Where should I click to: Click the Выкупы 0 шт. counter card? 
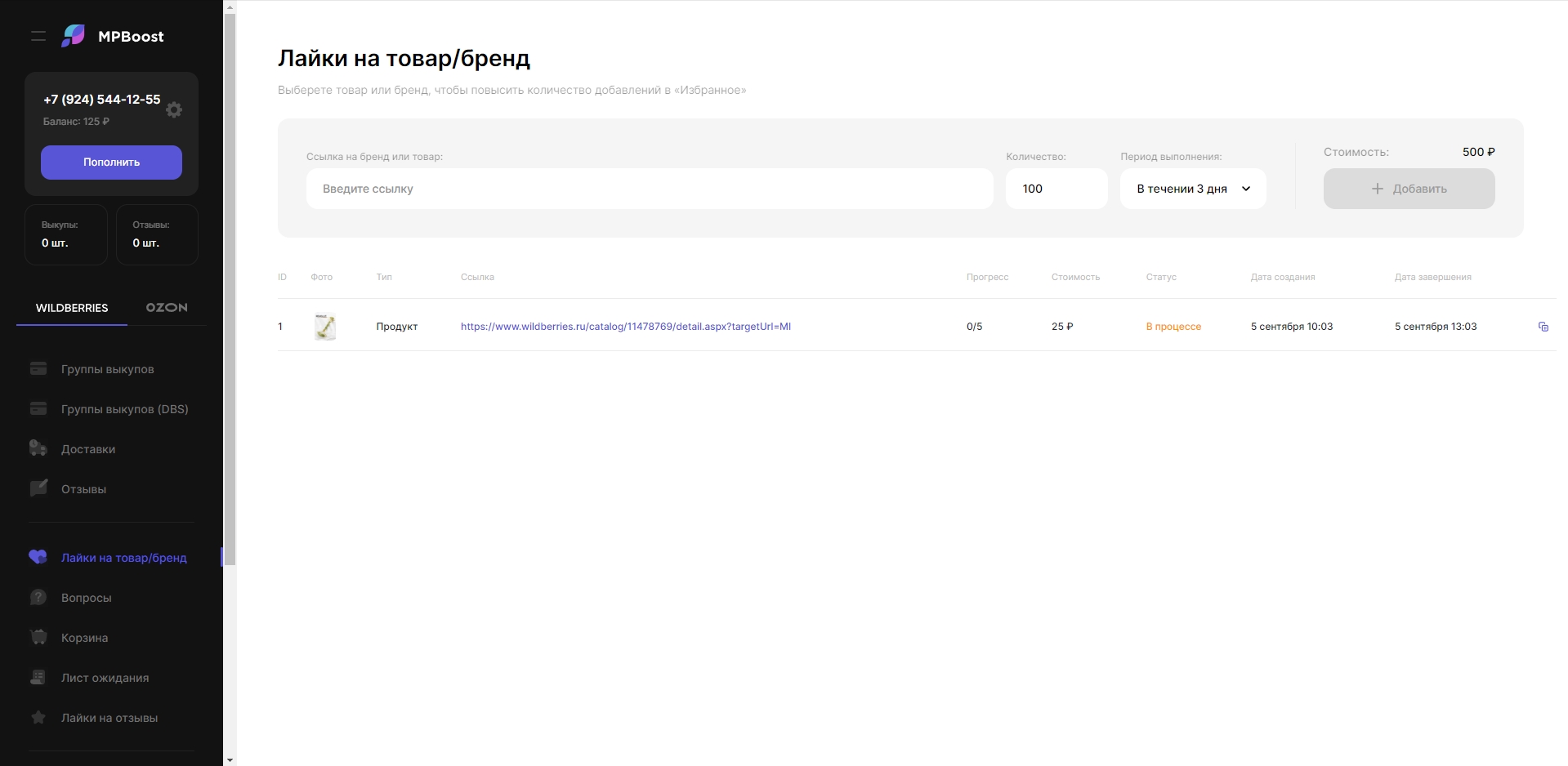click(x=66, y=234)
